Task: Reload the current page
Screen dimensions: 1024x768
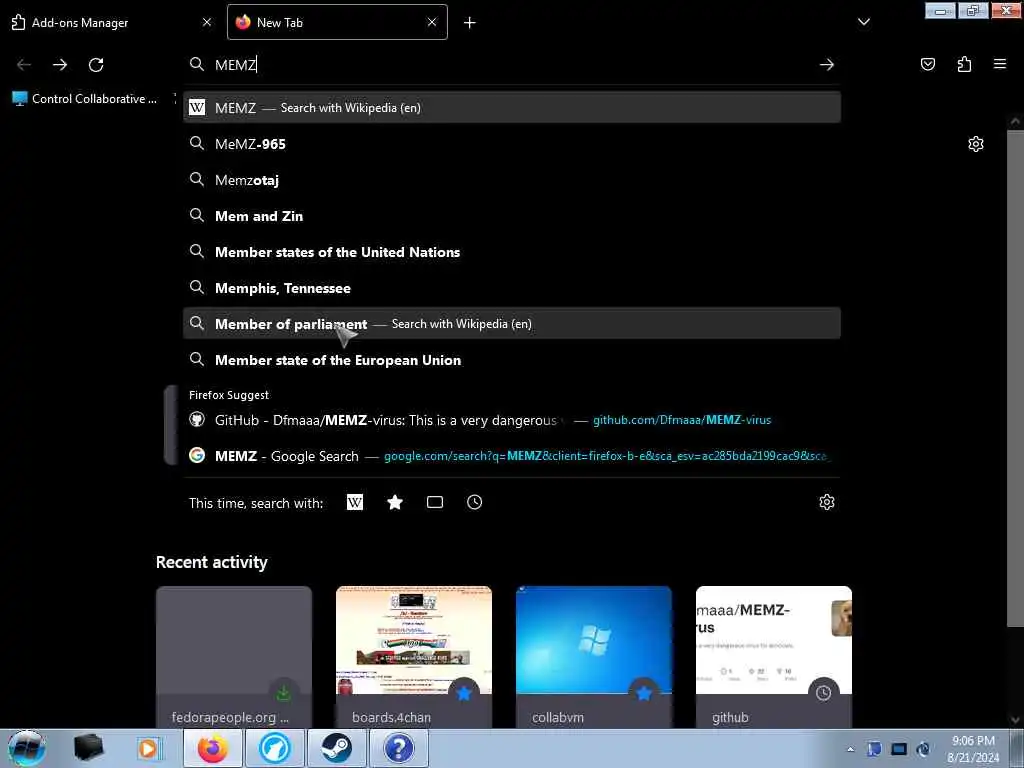Action: point(96,65)
